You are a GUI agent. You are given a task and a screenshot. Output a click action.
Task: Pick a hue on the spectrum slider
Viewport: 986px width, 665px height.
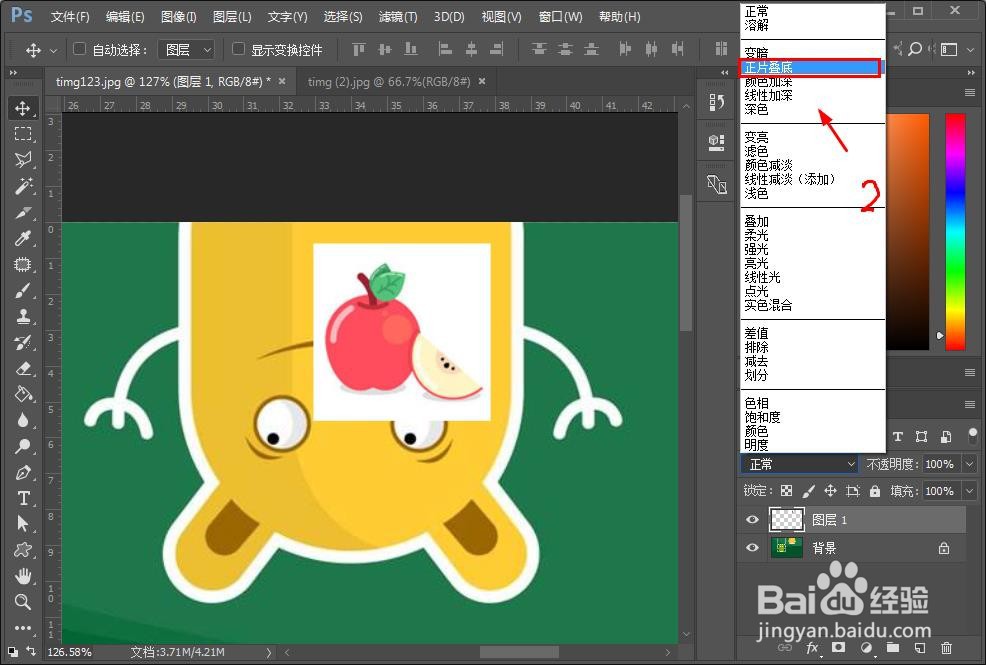[955, 231]
